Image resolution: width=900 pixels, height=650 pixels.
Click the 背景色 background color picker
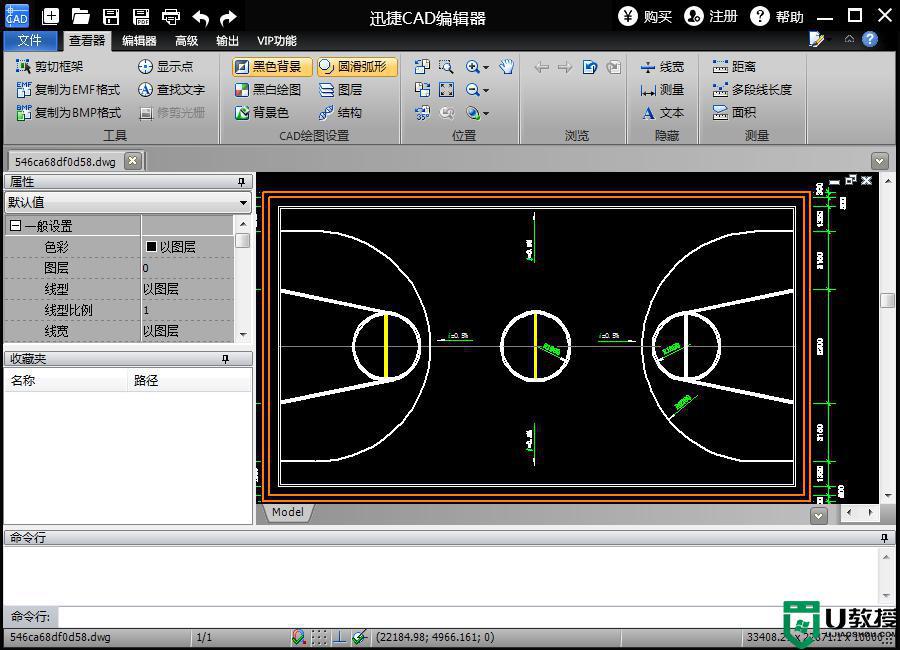tap(262, 113)
